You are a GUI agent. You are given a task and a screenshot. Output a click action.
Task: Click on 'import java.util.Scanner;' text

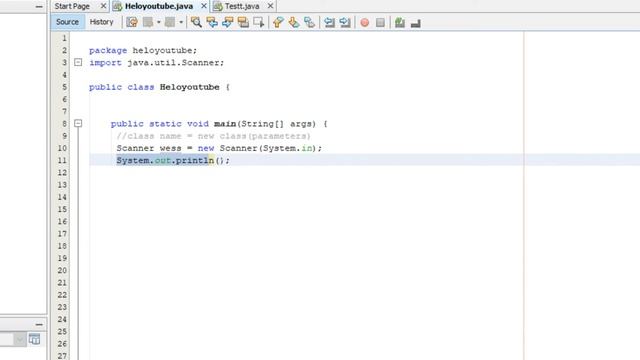point(157,62)
